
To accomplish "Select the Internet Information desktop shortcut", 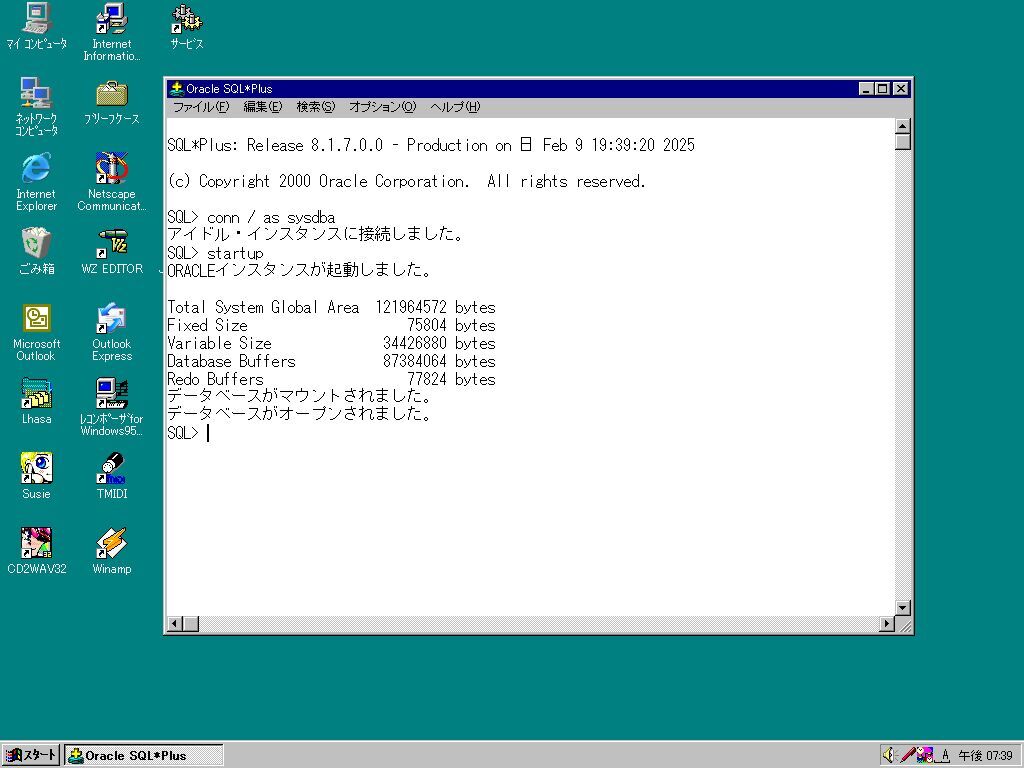I will point(112,31).
